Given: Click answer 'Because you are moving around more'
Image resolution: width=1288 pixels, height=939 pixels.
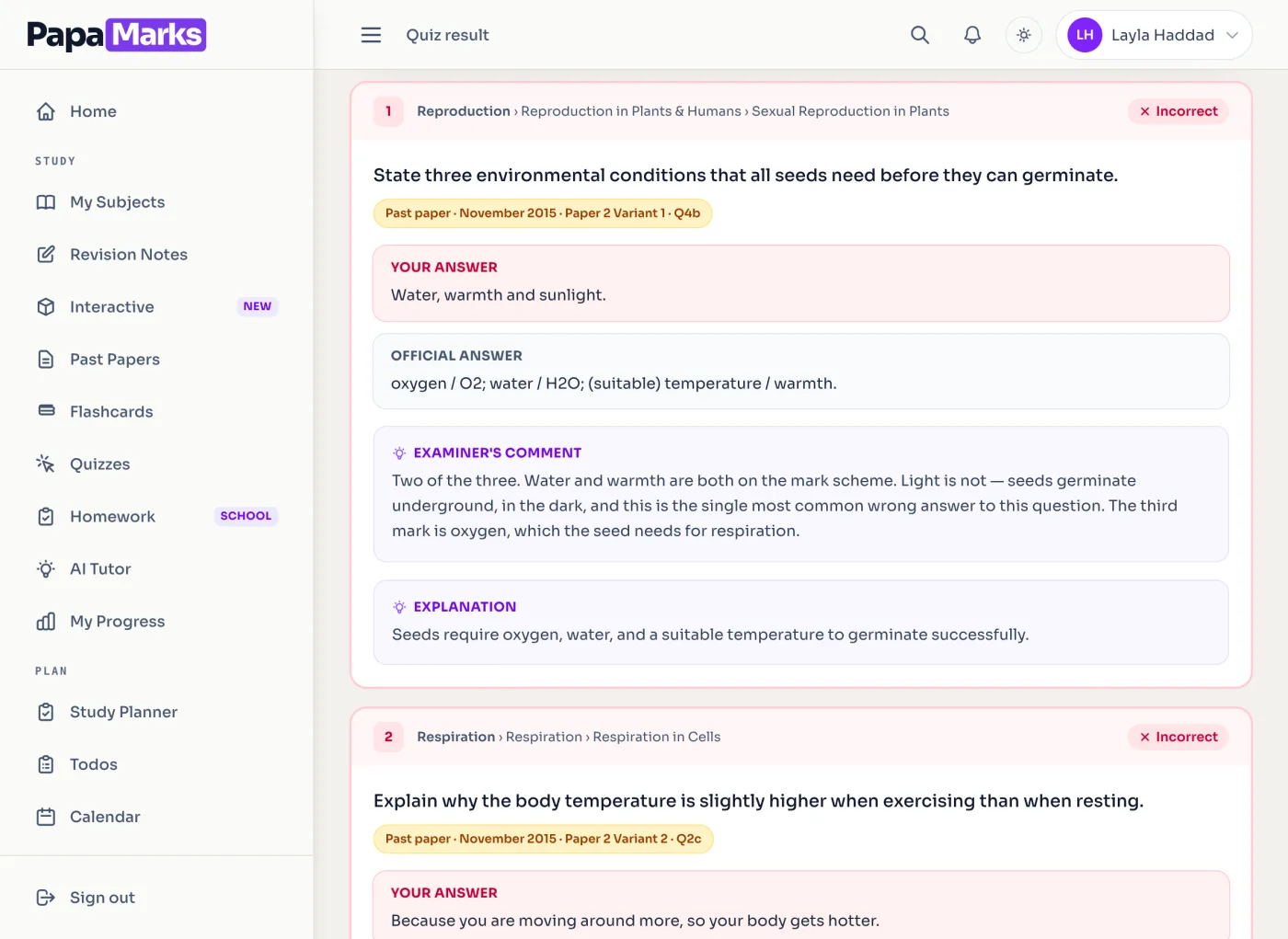Looking at the screenshot, I should 636,921.
